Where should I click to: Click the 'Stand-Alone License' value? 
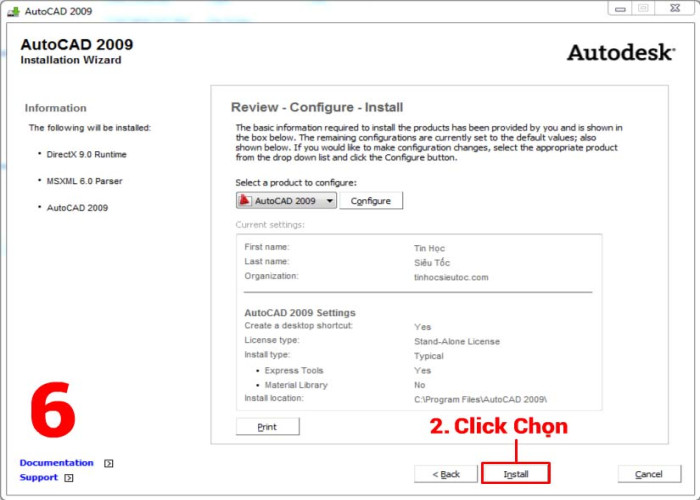pyautogui.click(x=457, y=342)
